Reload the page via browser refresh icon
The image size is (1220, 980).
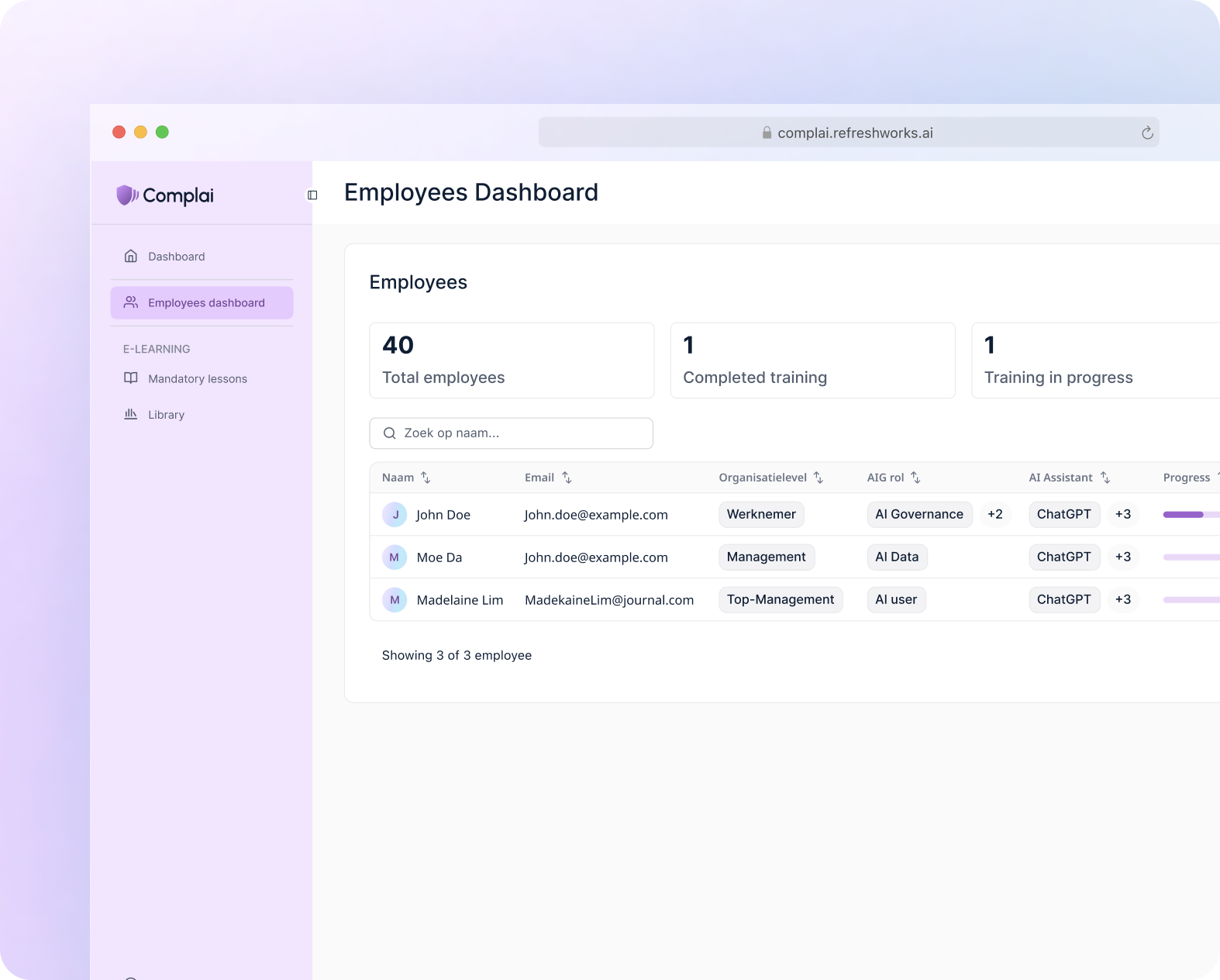1147,133
